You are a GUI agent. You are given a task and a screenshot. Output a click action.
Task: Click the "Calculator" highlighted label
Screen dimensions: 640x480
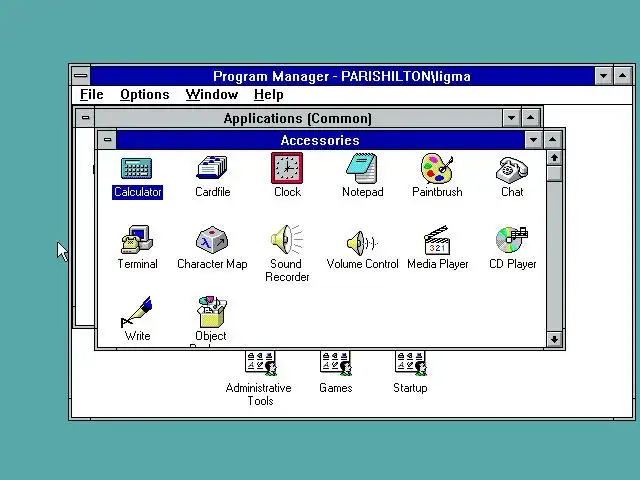pyautogui.click(x=138, y=192)
